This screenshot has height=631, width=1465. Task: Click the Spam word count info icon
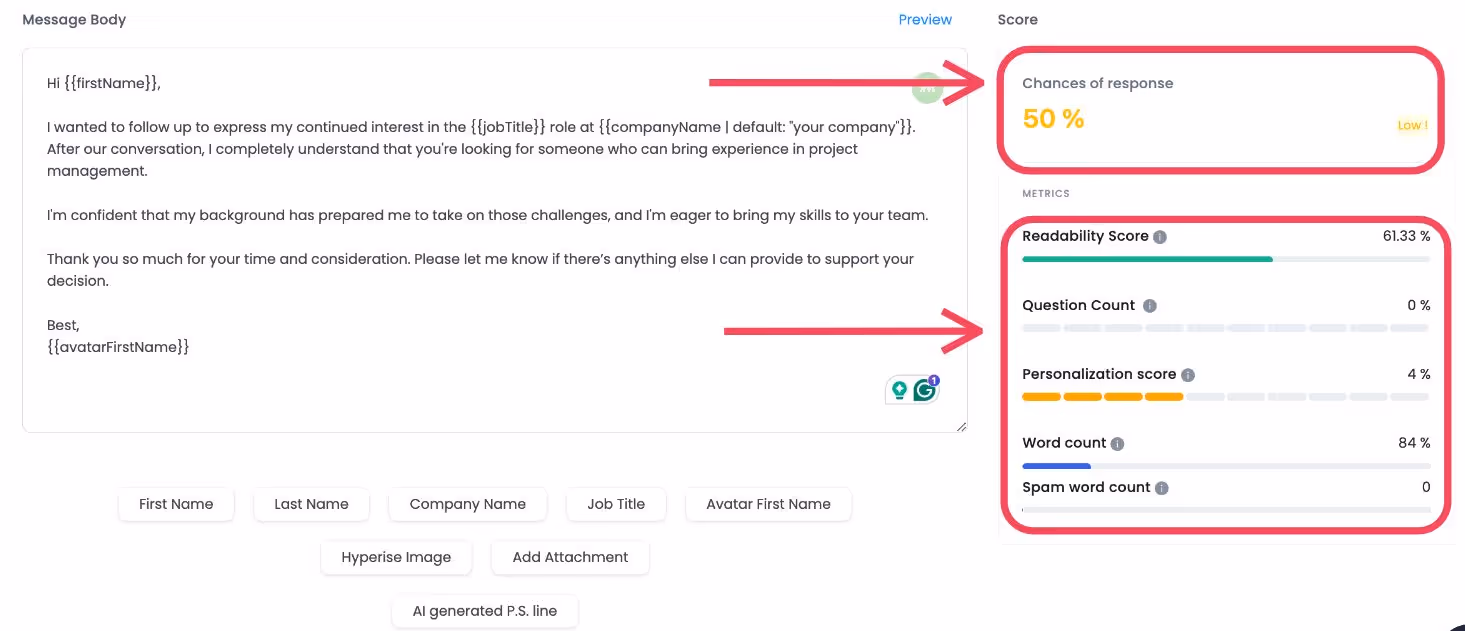(1160, 488)
